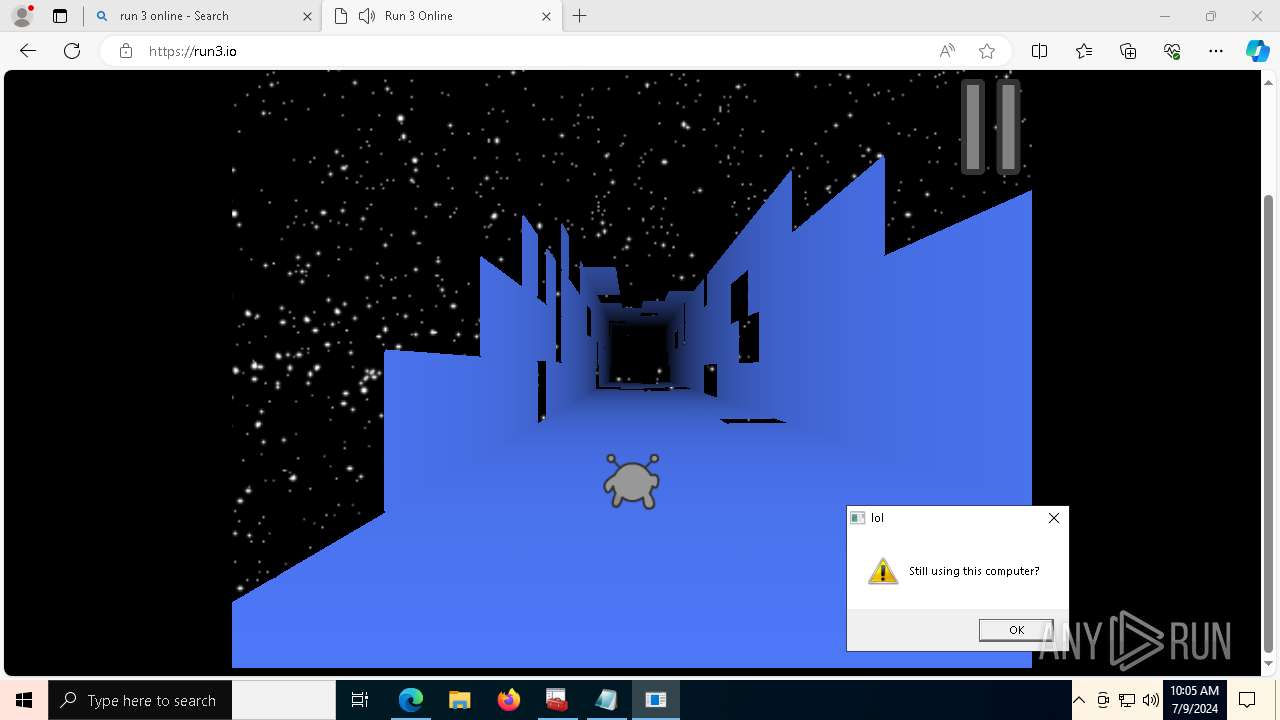Viewport: 1280px width, 720px height.
Task: Mute the Run 3 Online tab audio
Action: [x=367, y=16]
